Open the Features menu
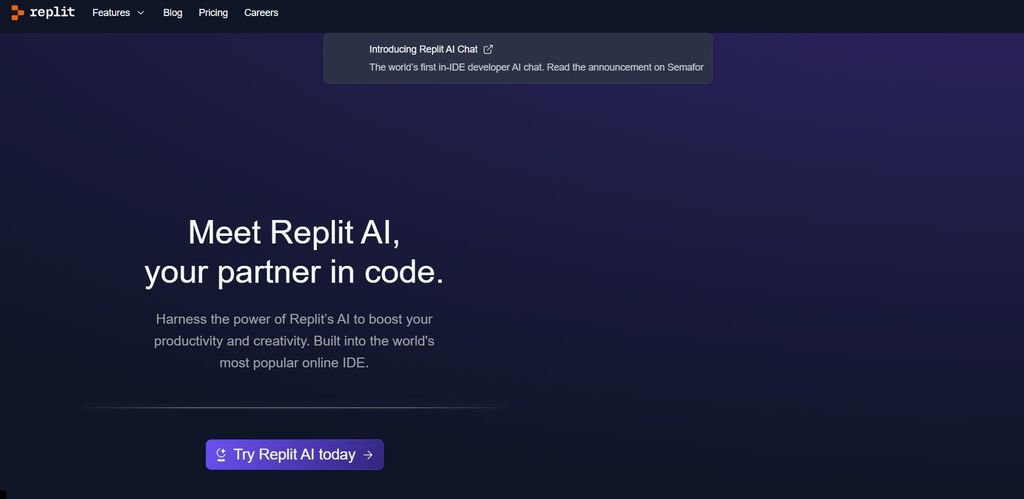 111,13
